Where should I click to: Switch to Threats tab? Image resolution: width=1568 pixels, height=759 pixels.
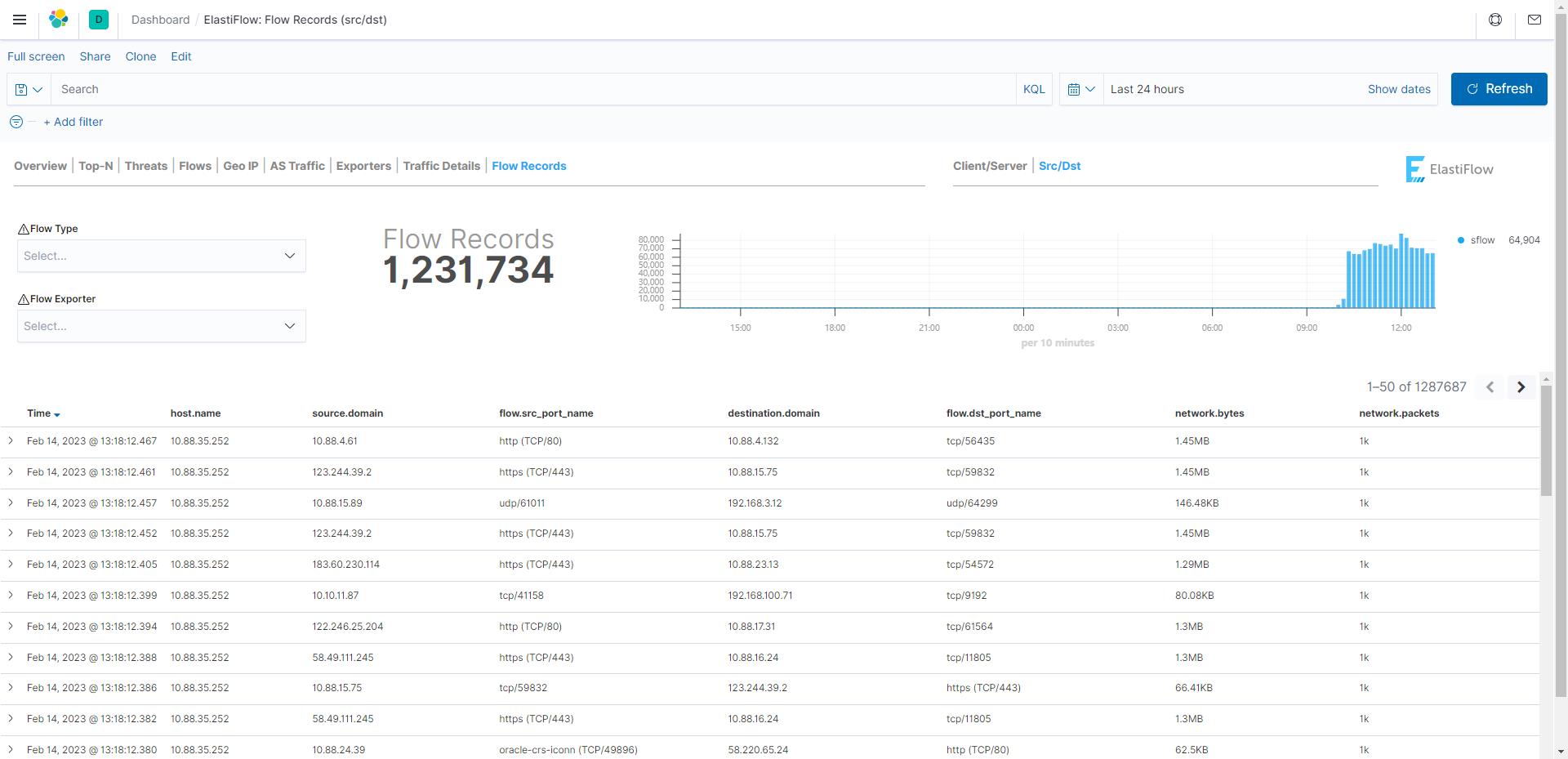[x=146, y=166]
